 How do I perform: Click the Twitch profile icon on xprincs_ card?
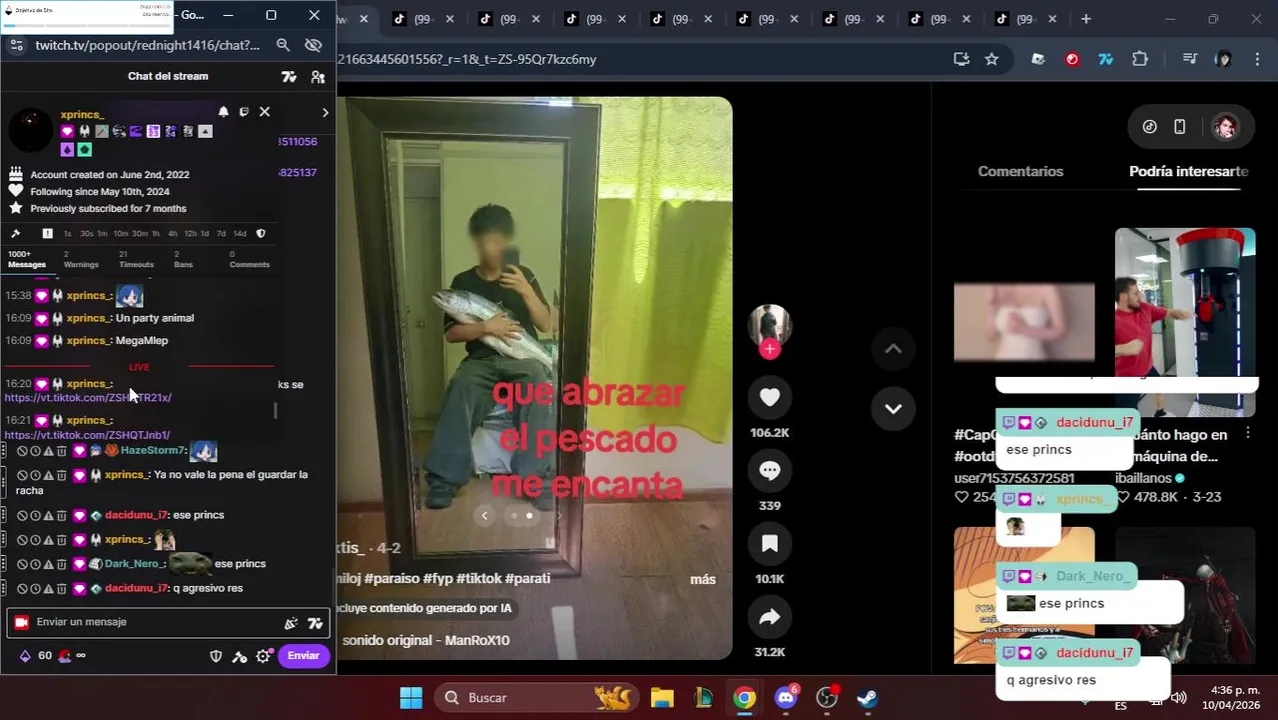point(244,112)
